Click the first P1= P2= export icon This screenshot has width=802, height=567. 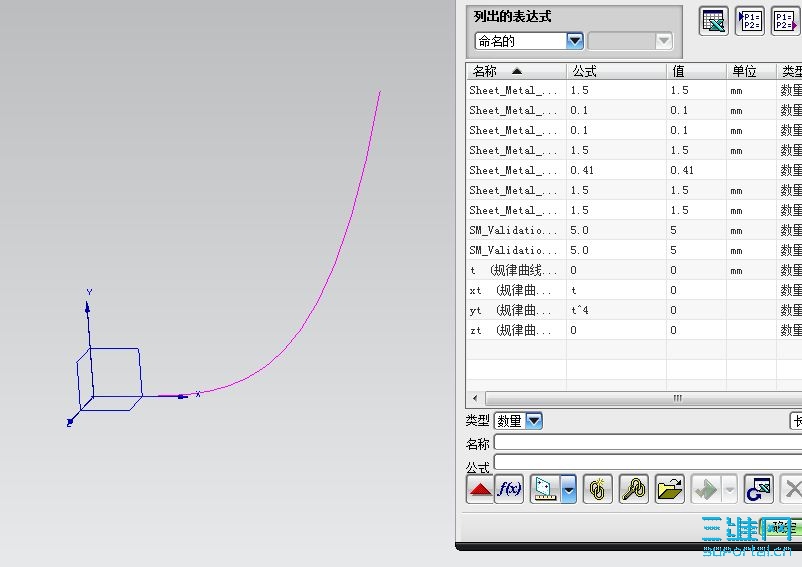(x=750, y=21)
